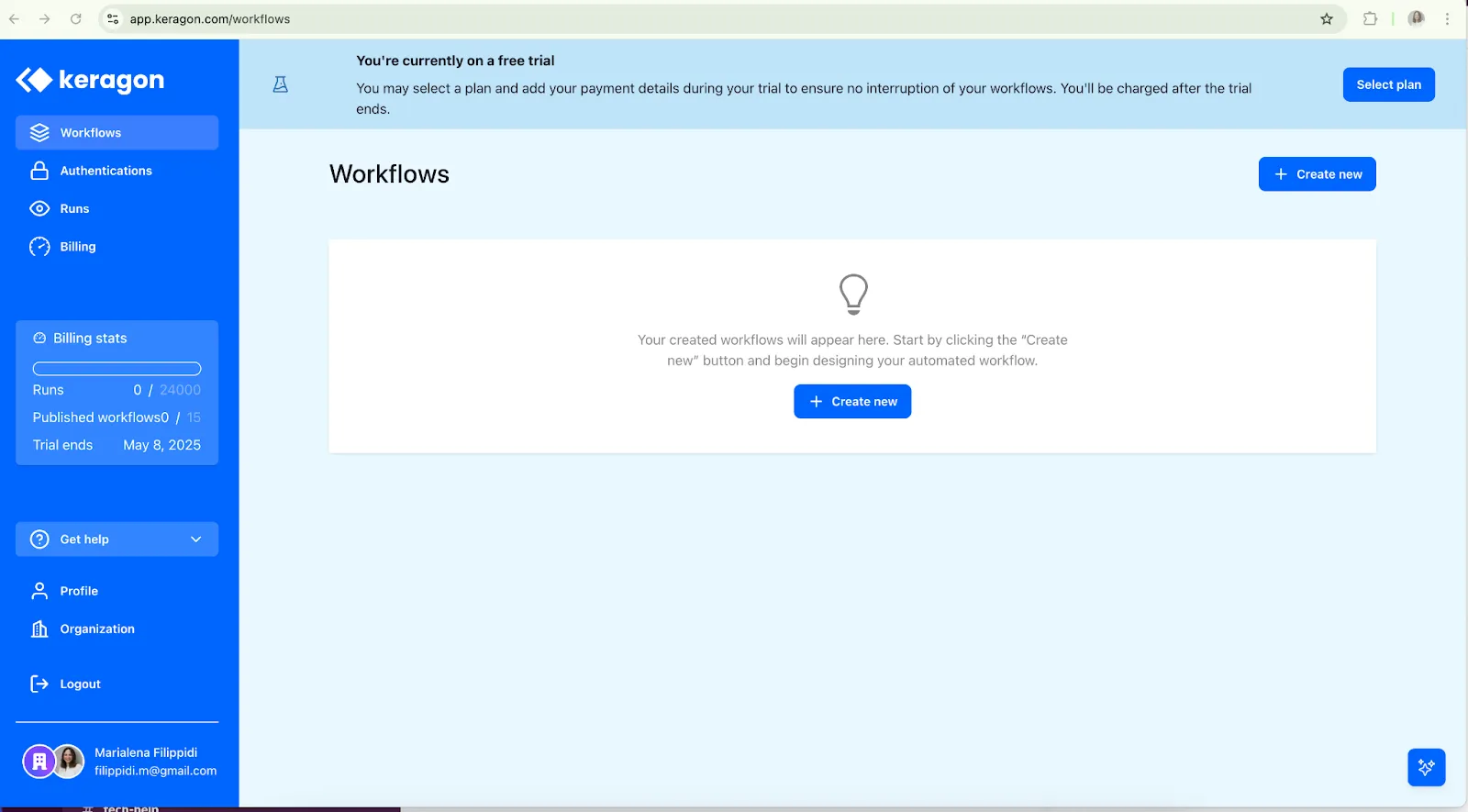Click the 'Published workflows0' text
1468x812 pixels.
(x=101, y=417)
